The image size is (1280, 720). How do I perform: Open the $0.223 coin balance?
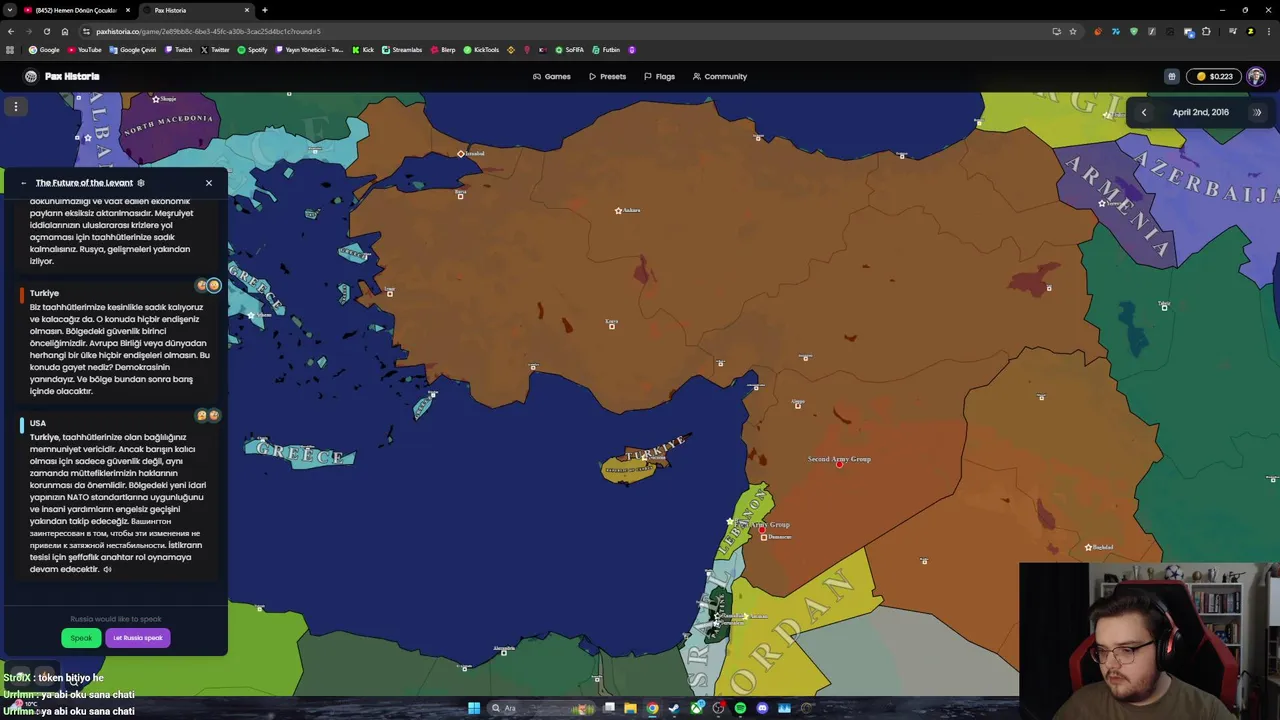pos(1214,76)
